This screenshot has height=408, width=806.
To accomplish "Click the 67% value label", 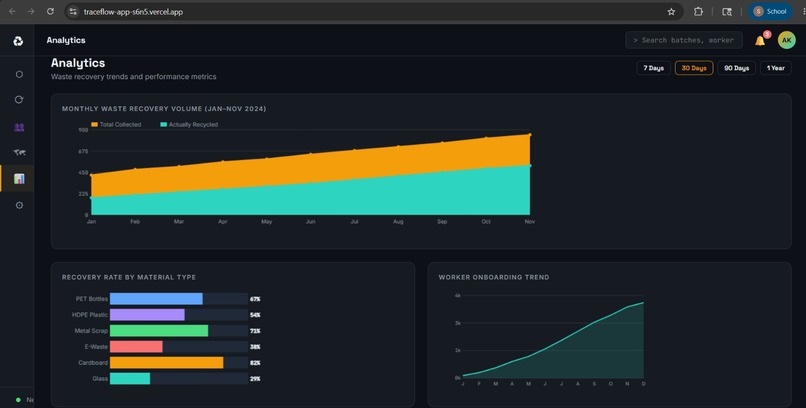I will tap(255, 299).
